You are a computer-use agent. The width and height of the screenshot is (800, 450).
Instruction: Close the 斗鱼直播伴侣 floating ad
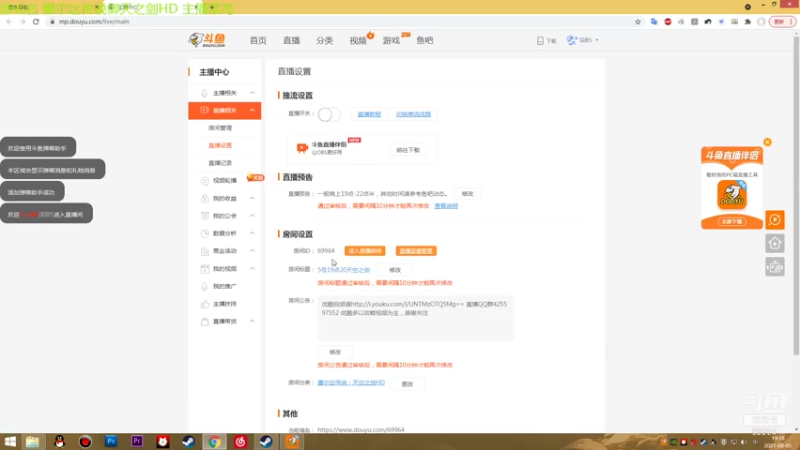[767, 142]
